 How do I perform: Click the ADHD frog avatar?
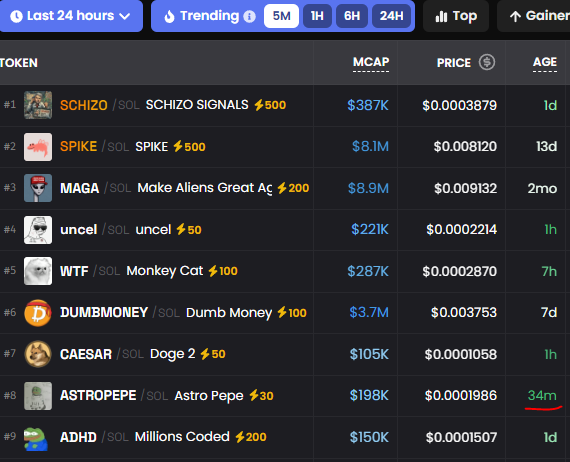36,439
